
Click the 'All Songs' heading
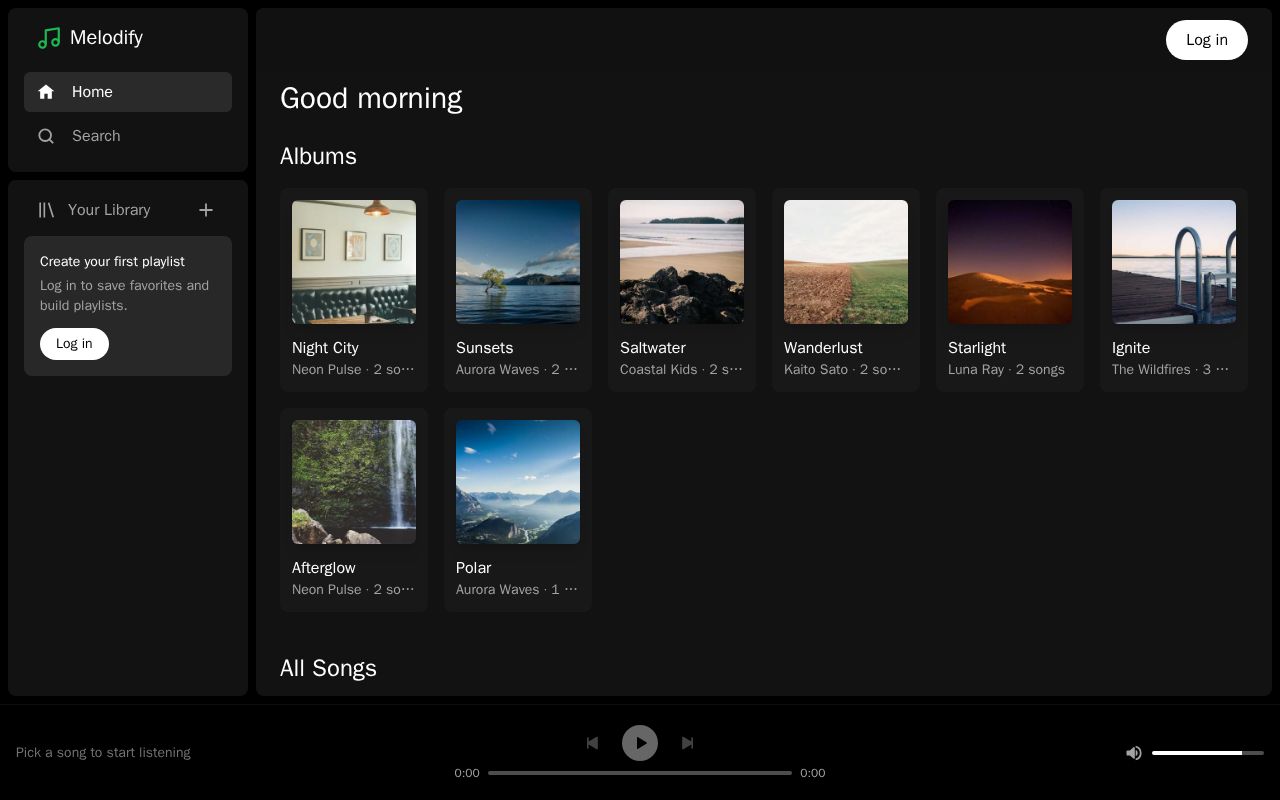(x=328, y=668)
